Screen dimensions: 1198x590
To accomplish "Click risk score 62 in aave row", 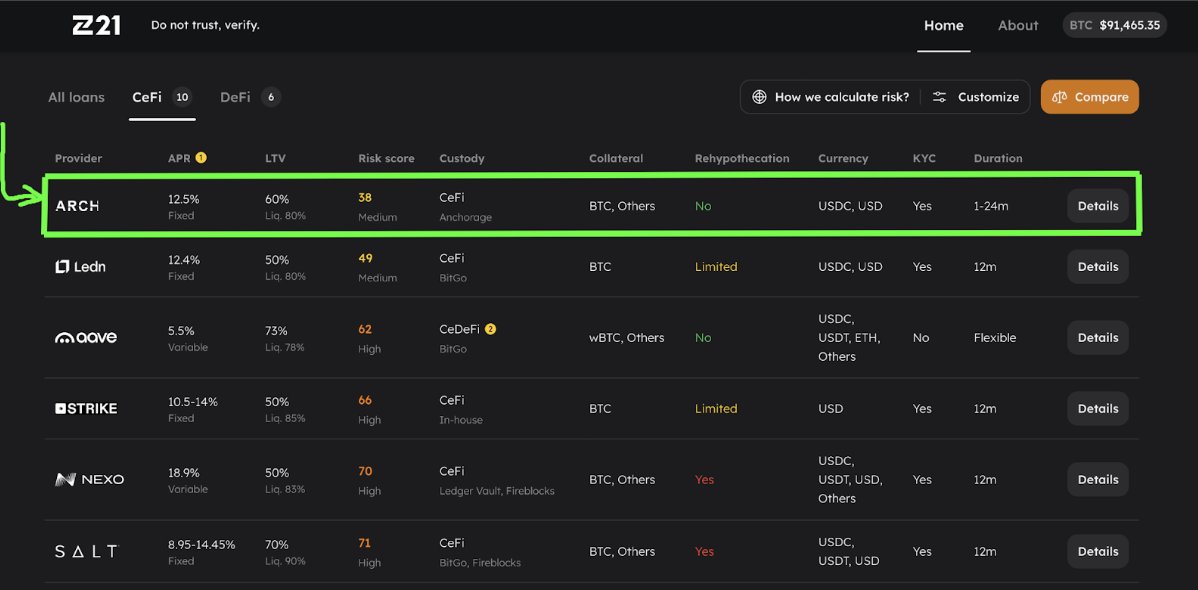I will coord(365,329).
